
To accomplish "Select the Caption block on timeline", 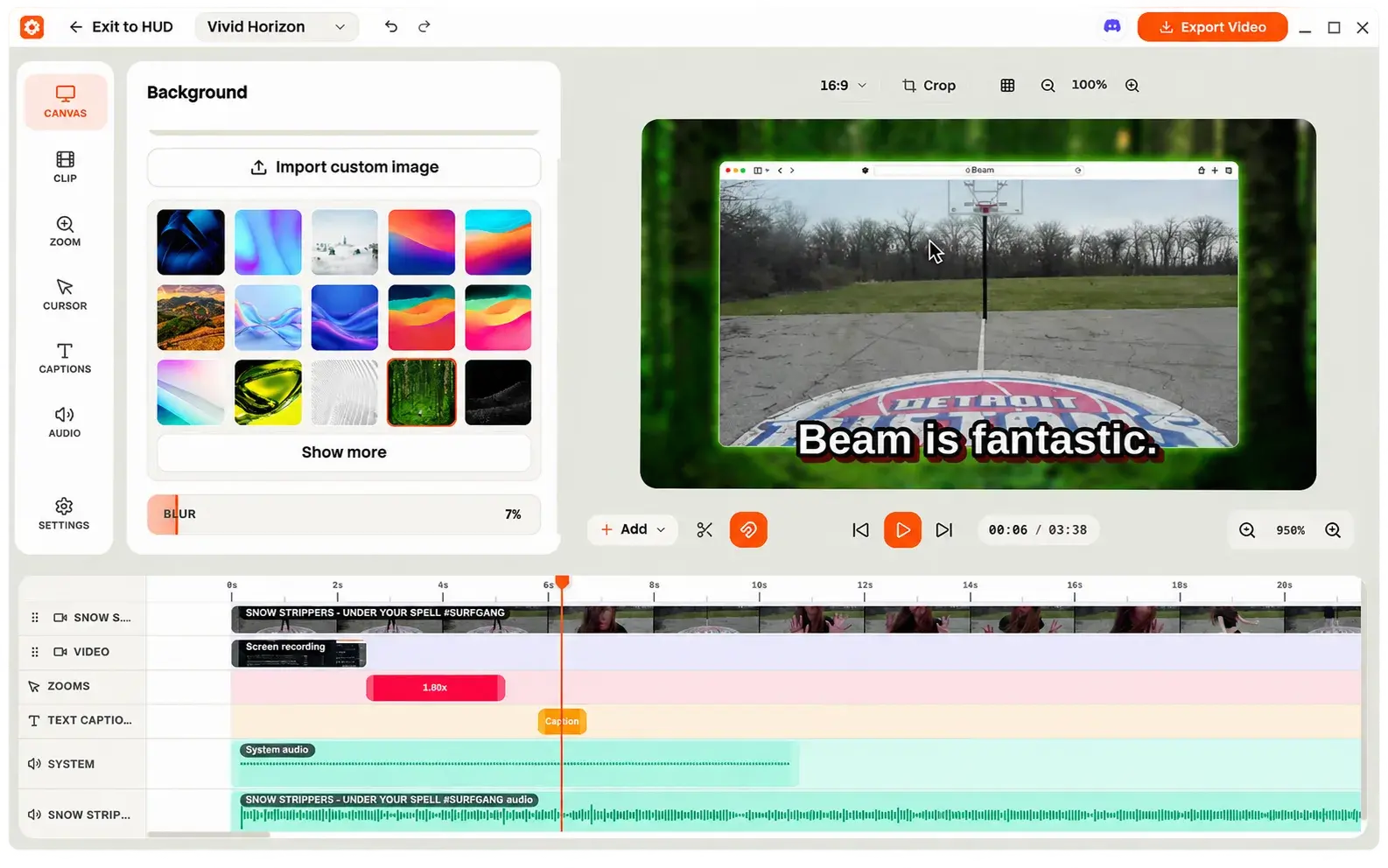I will click(562, 722).
